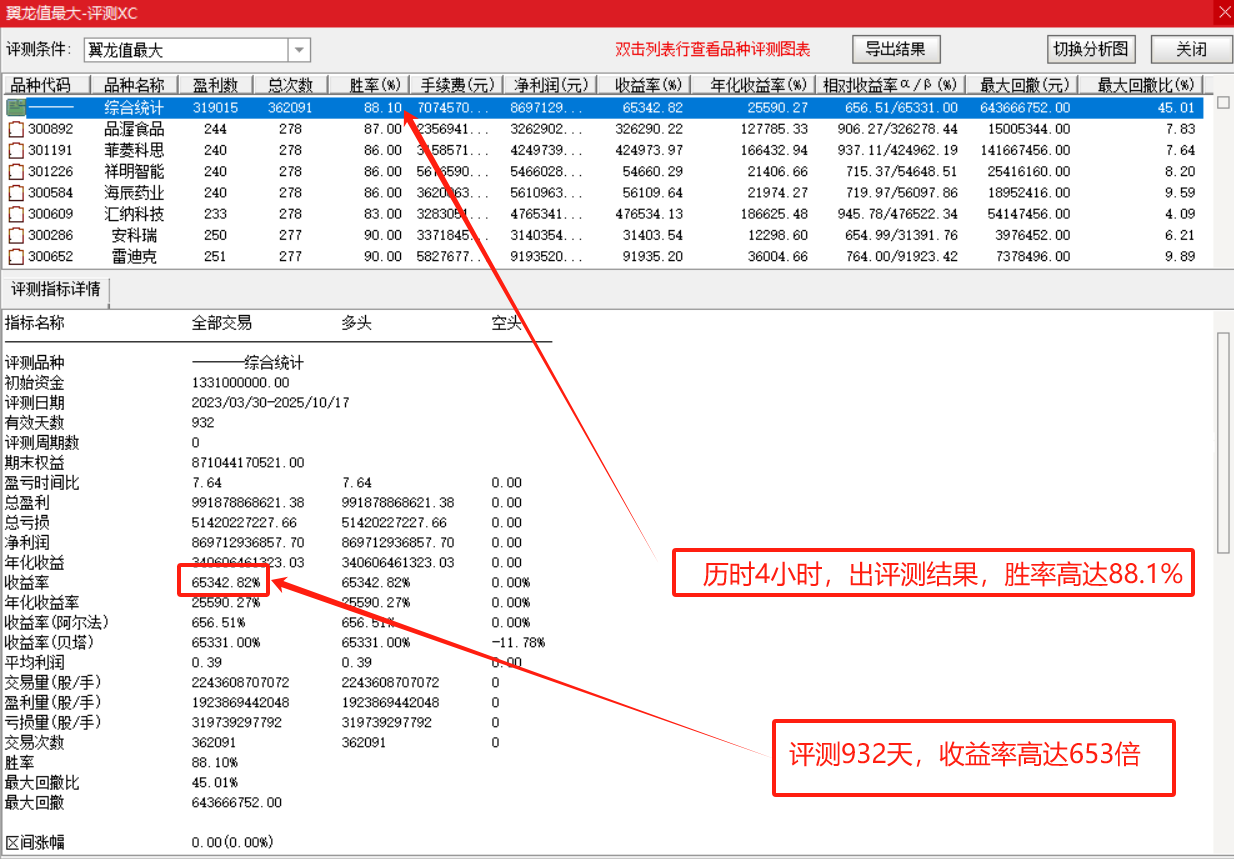Expand the 翼龙值最大 condition selector arrow
Viewport: 1234px width, 859px height.
pos(299,49)
